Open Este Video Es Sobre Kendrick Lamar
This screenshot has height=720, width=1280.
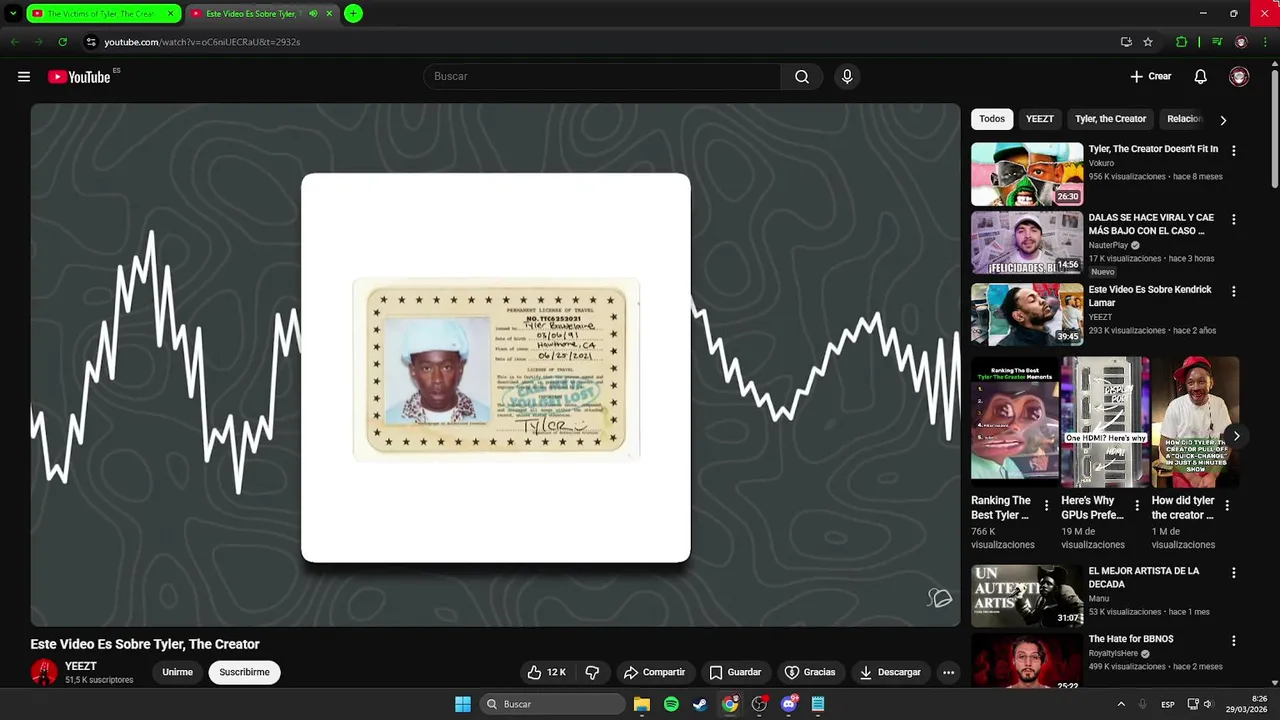[x=1027, y=314]
